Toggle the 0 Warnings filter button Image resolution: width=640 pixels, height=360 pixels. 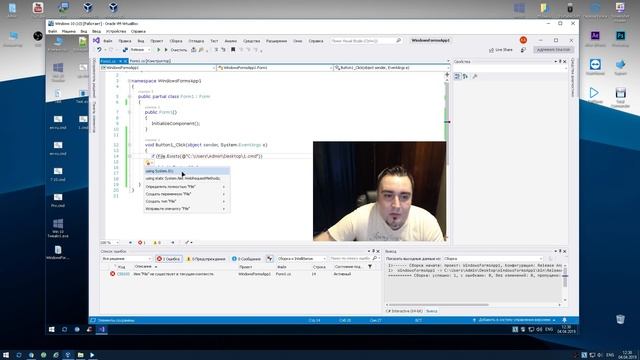point(206,259)
